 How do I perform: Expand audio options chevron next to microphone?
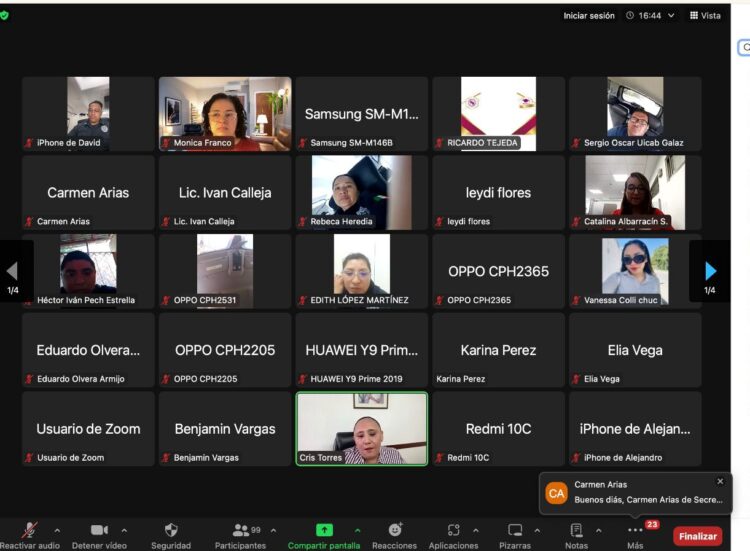click(x=57, y=530)
